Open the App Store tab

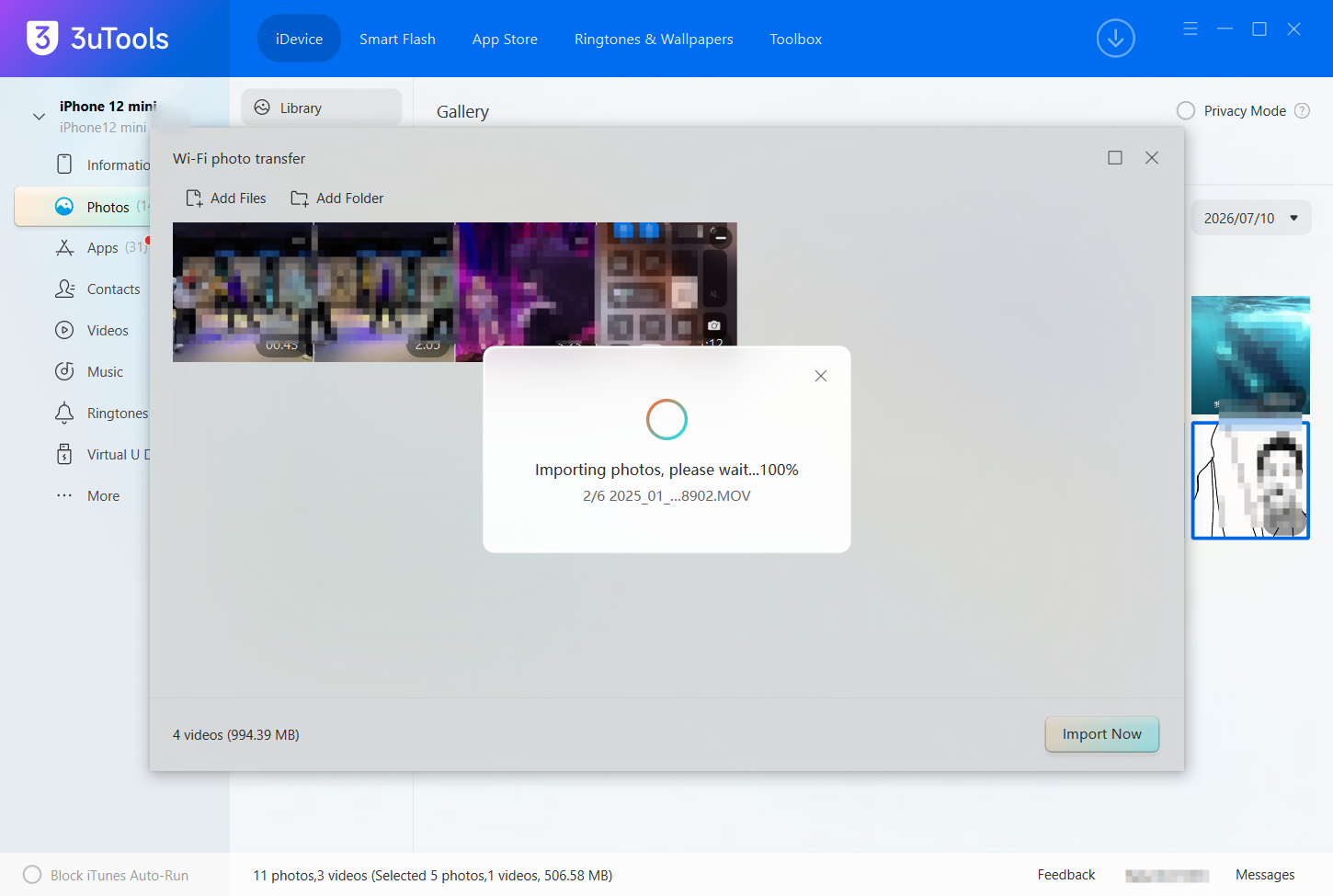point(505,39)
